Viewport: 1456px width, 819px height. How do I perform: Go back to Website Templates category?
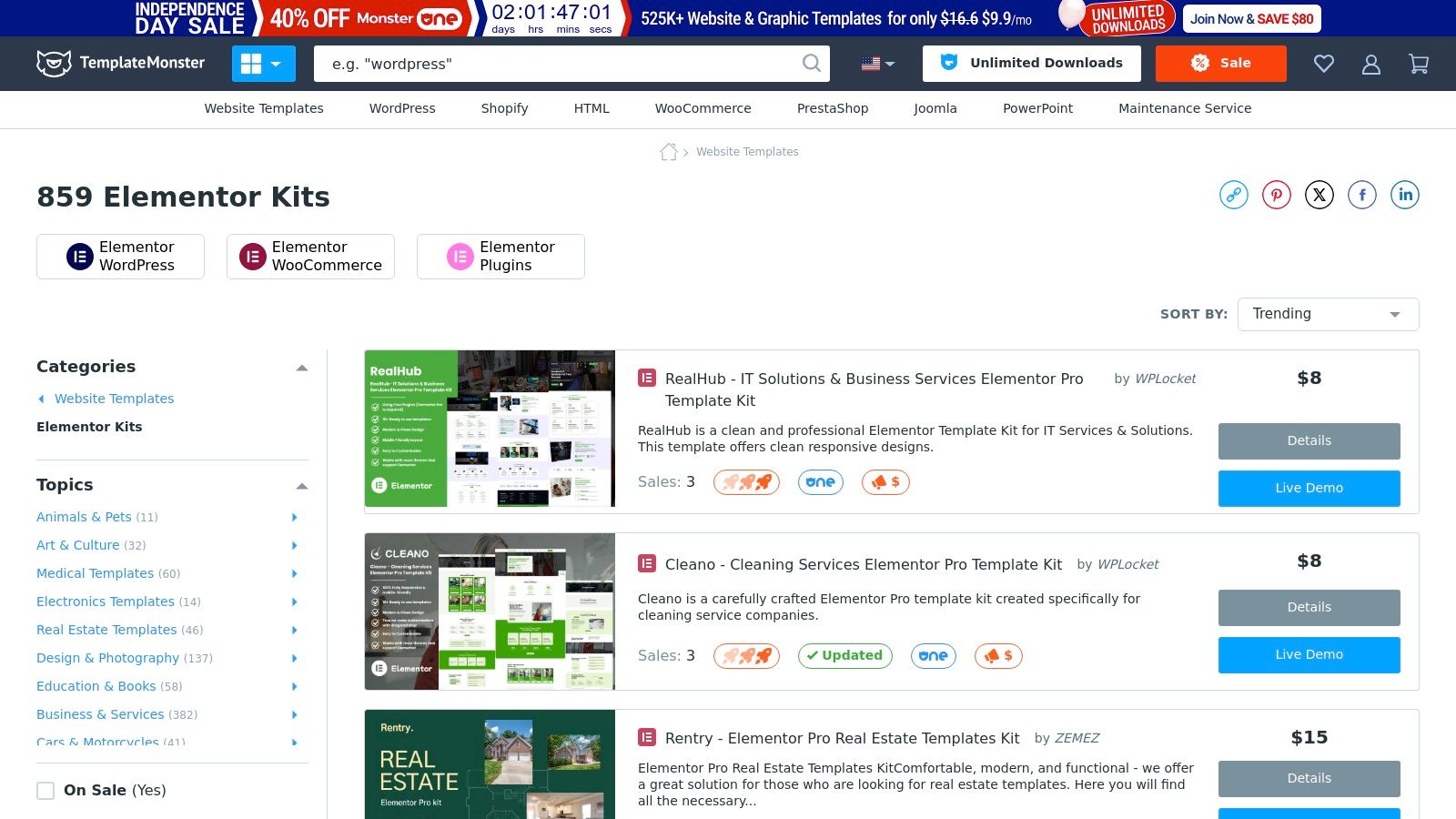(x=114, y=399)
